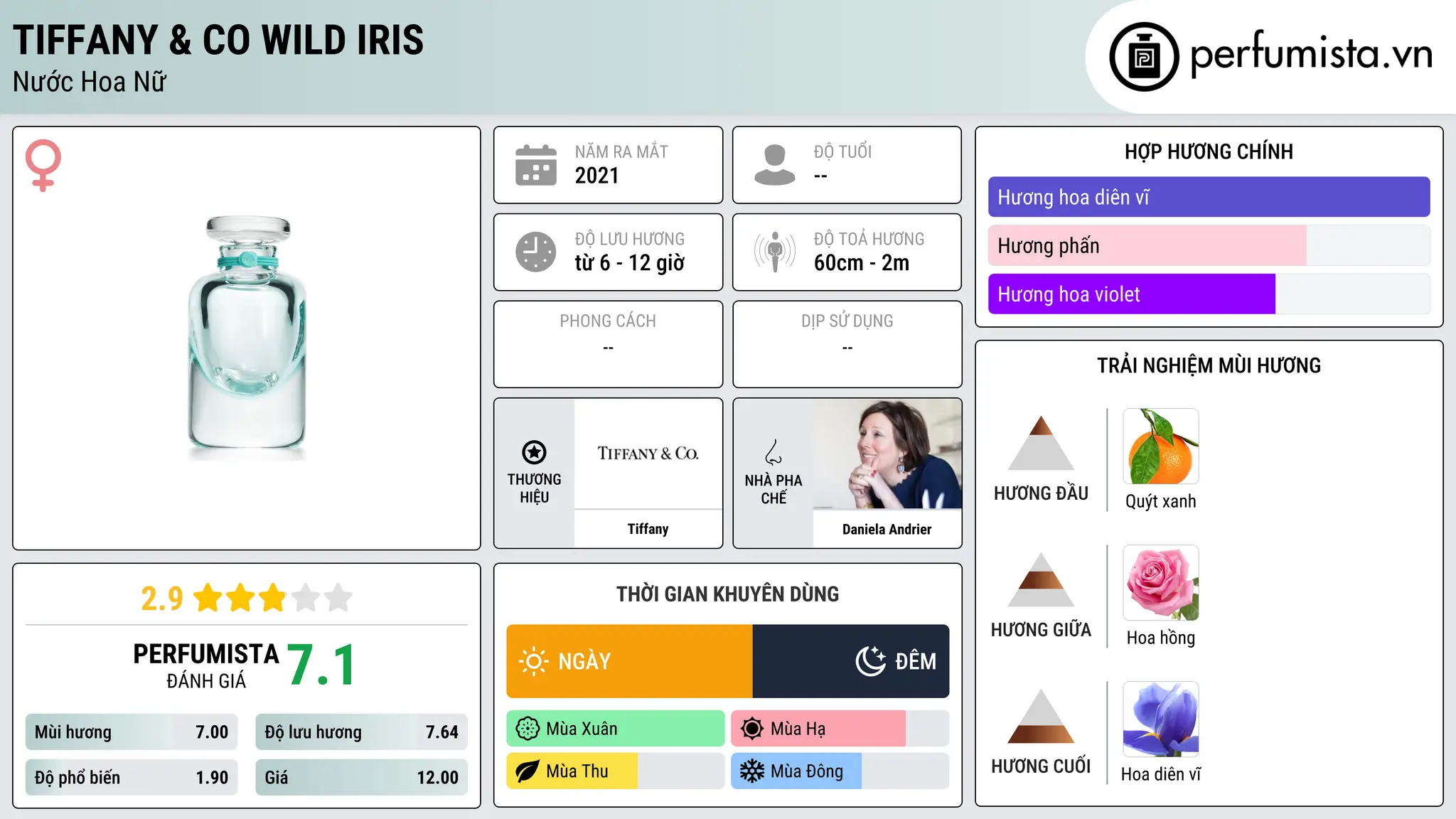This screenshot has height=819, width=1456.
Task: Click the Tiffany & Co. brand logo
Action: 648,454
